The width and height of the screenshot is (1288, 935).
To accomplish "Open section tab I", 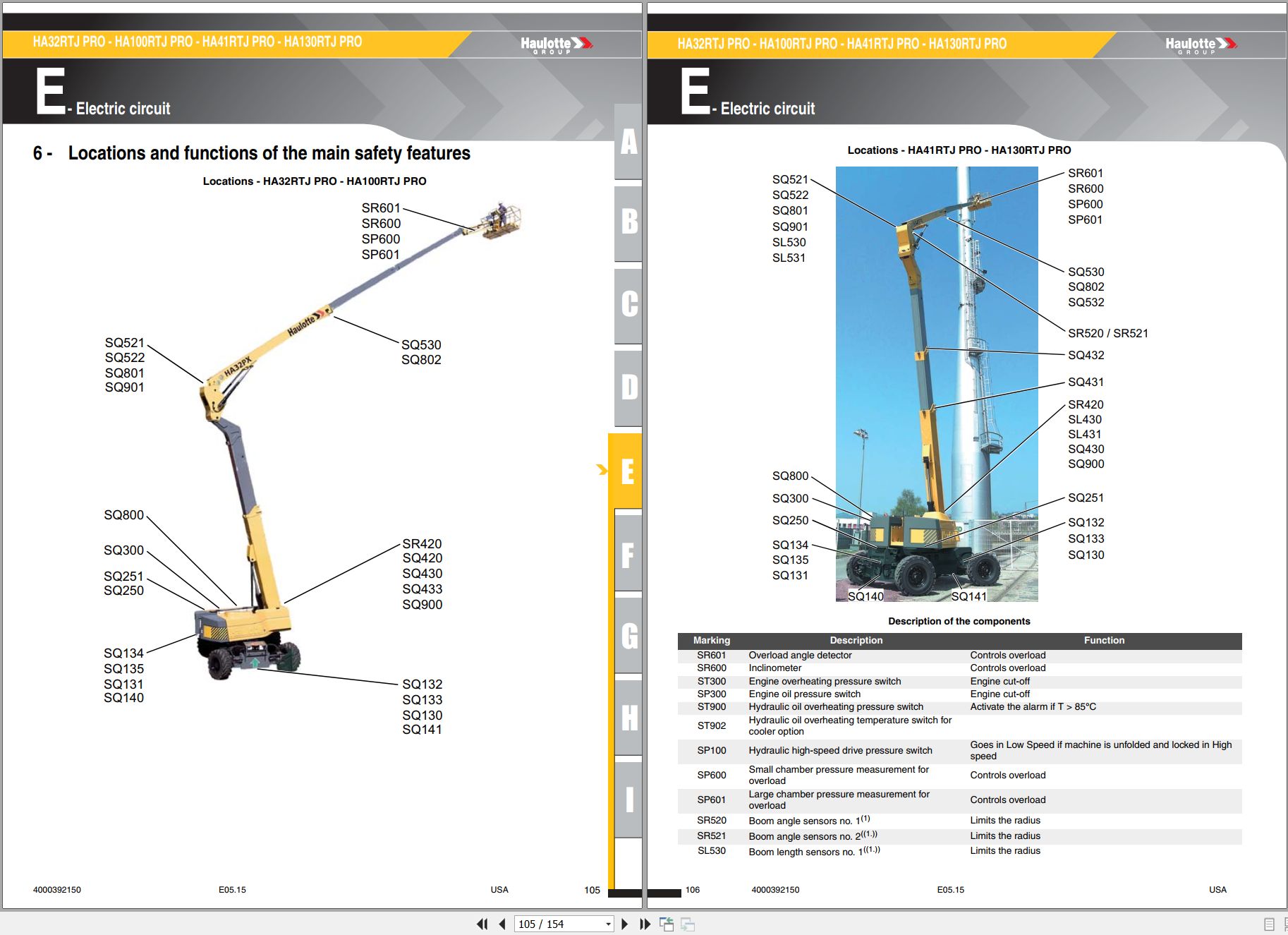I will 628,800.
